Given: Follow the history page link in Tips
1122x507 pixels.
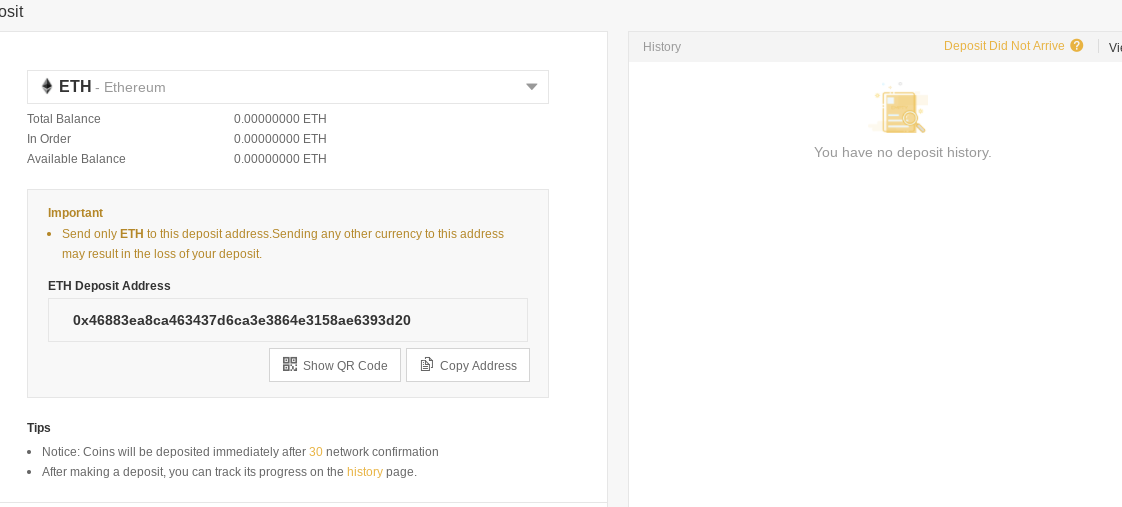Looking at the screenshot, I should point(365,472).
